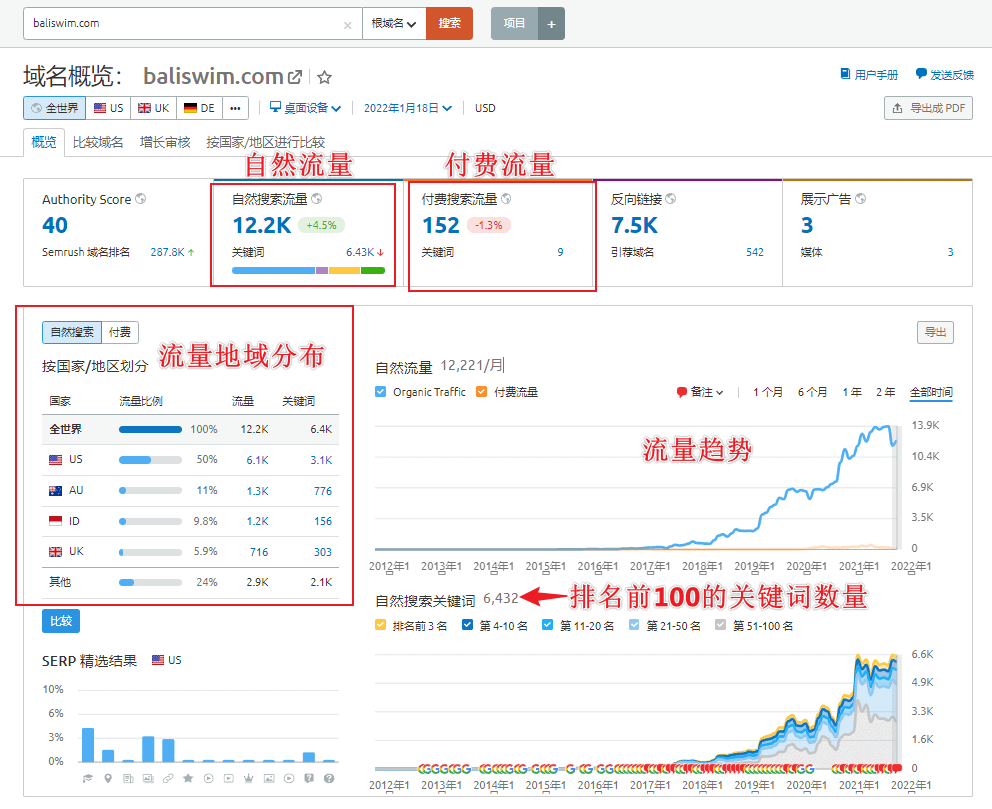Open the 2022年1月18日 date dropdown

pyautogui.click(x=408, y=108)
